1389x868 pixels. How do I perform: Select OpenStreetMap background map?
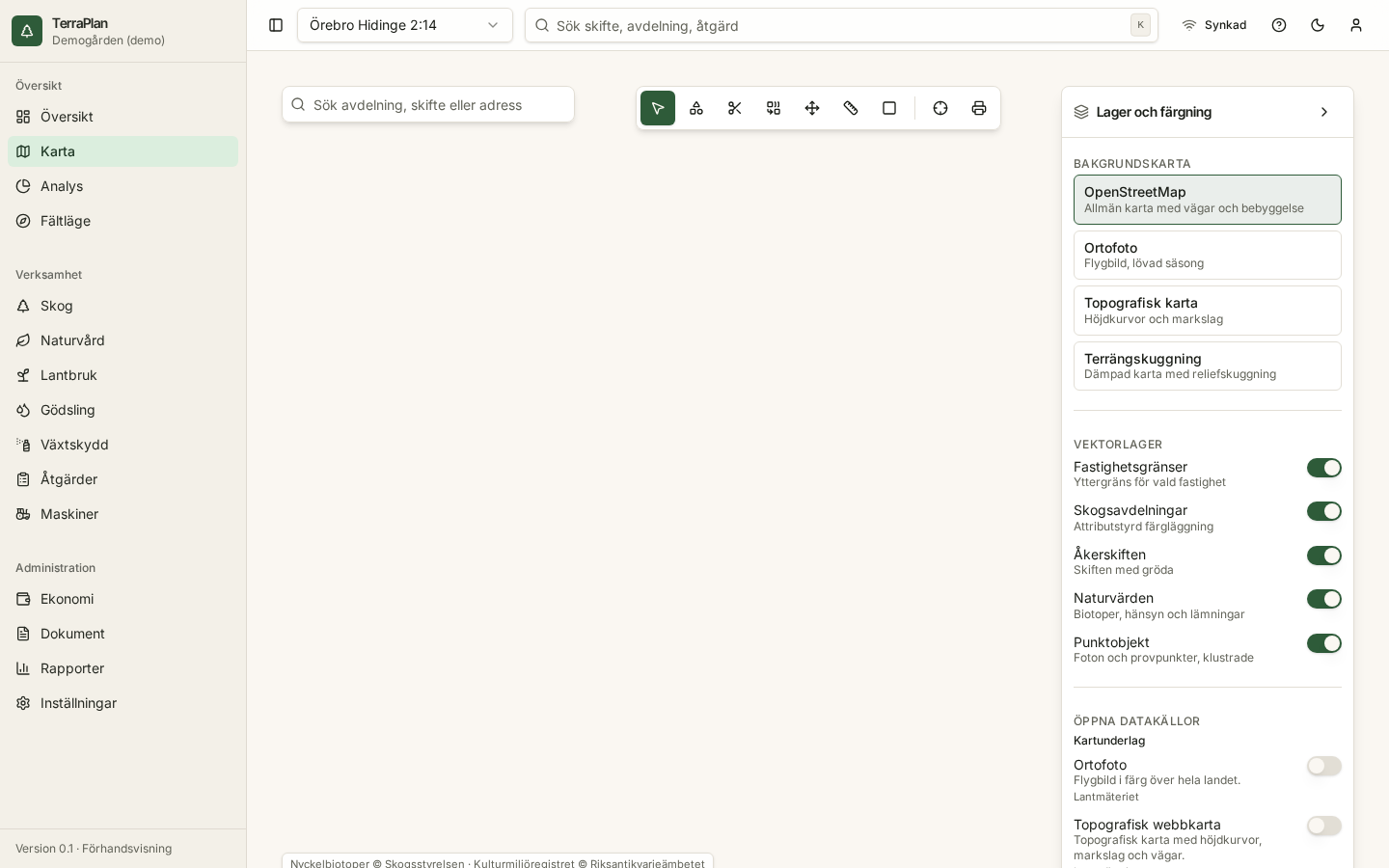[1208, 200]
